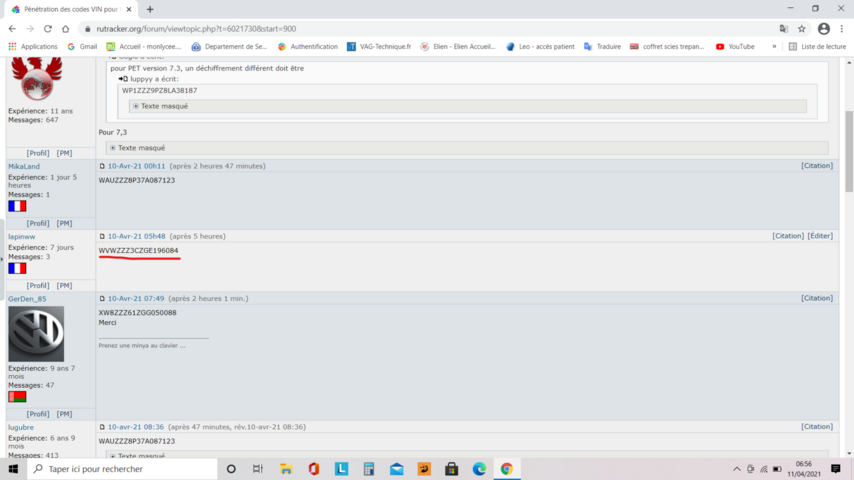Open lapinww's user name link
The image size is (854, 480).
click(22, 237)
